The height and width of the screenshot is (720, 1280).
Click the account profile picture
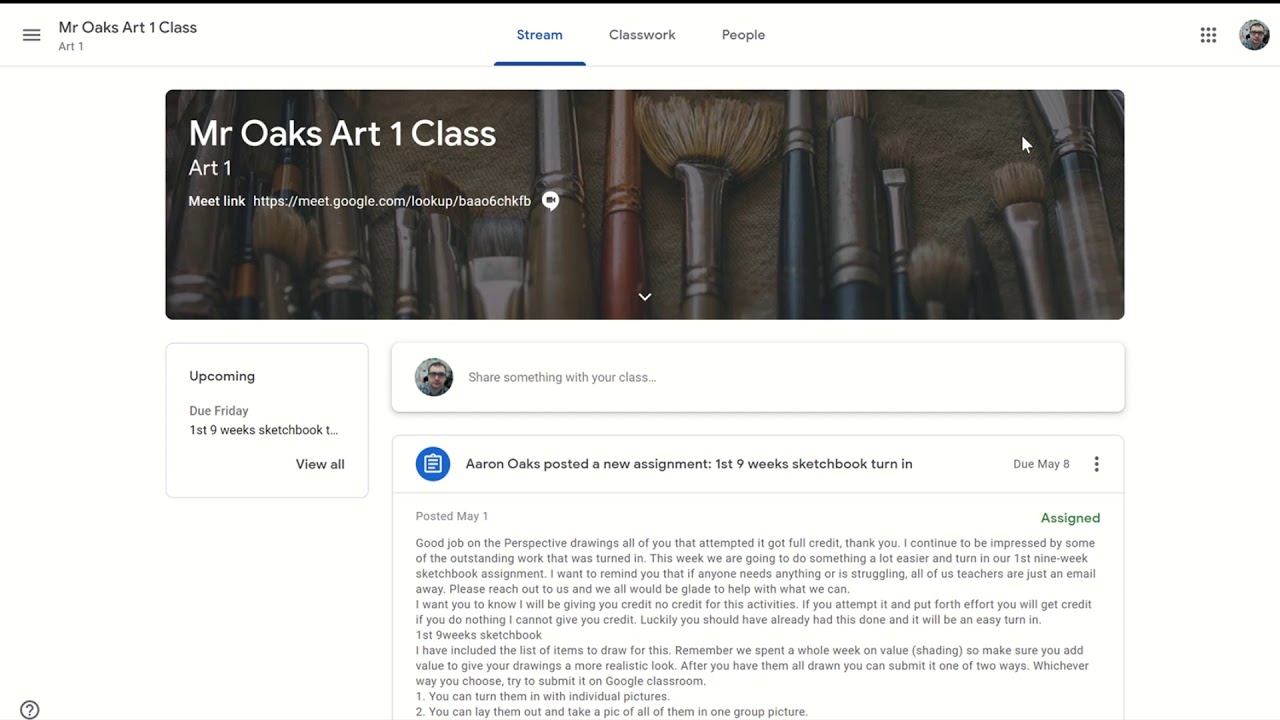(x=1254, y=35)
